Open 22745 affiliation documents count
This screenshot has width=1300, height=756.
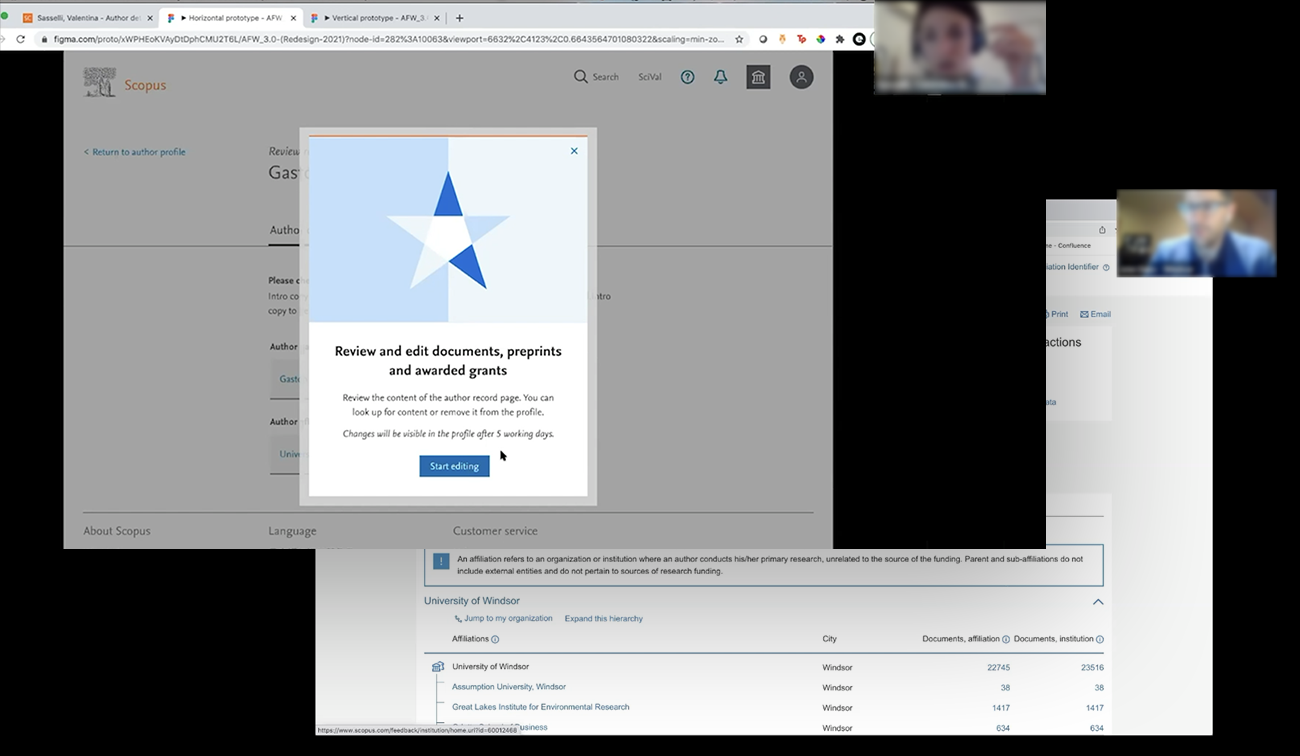click(x=998, y=668)
